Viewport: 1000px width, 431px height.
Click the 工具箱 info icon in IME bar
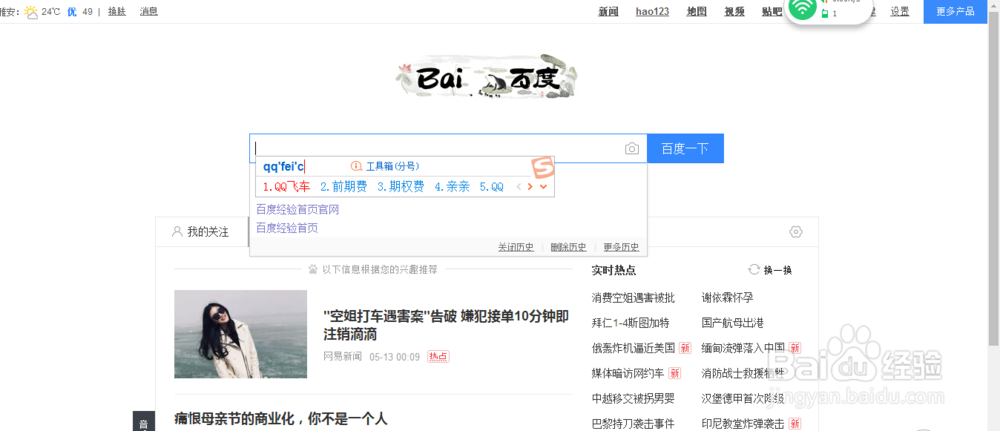pos(356,166)
